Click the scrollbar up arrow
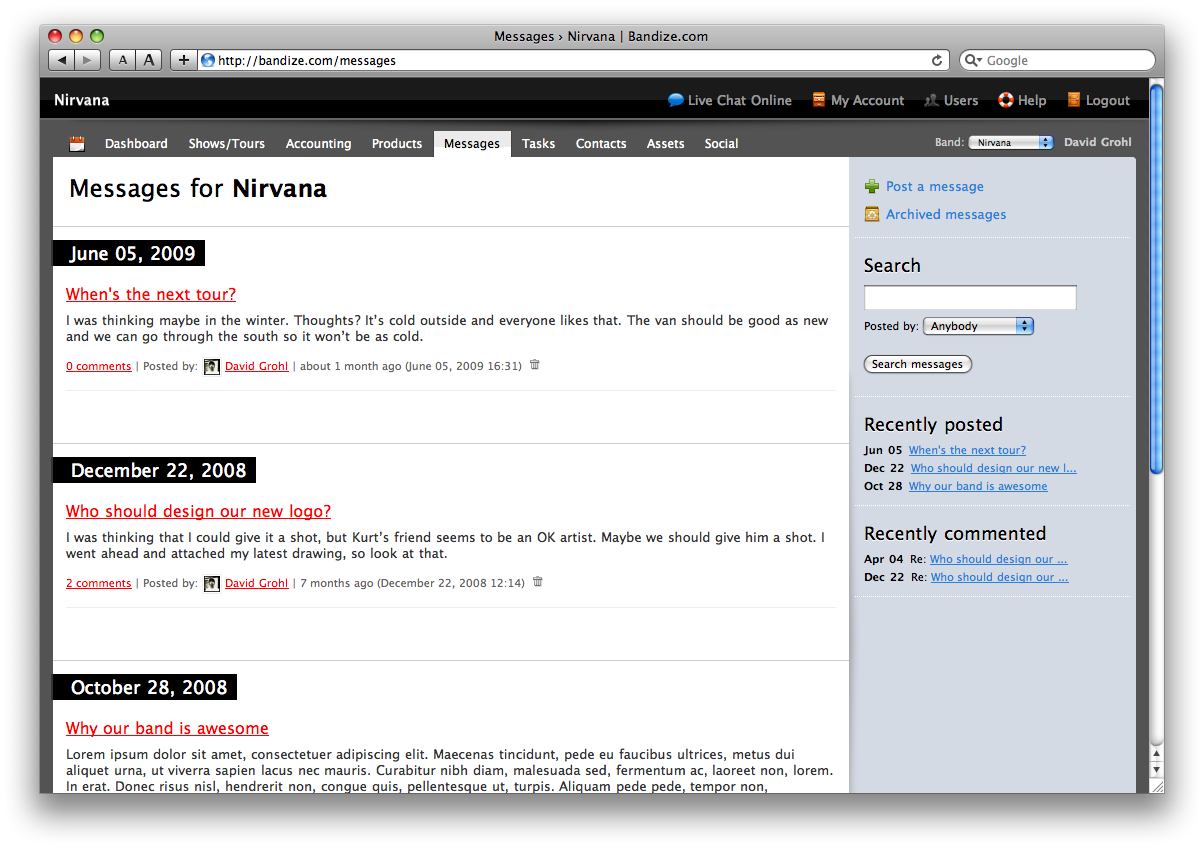This screenshot has height=848, width=1204. pyautogui.click(x=1157, y=754)
